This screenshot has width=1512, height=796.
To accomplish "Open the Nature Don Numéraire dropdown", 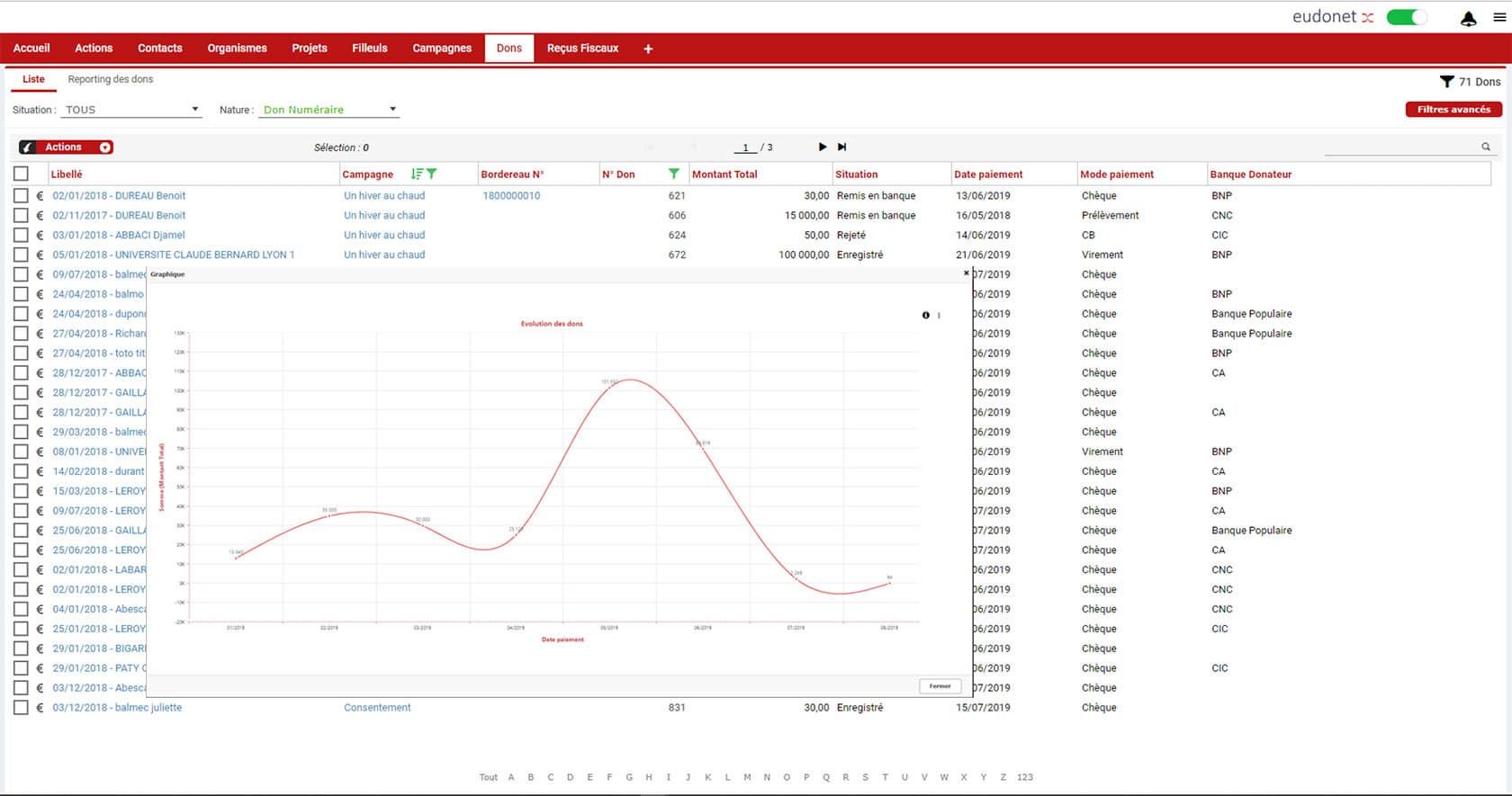I will pos(329,110).
